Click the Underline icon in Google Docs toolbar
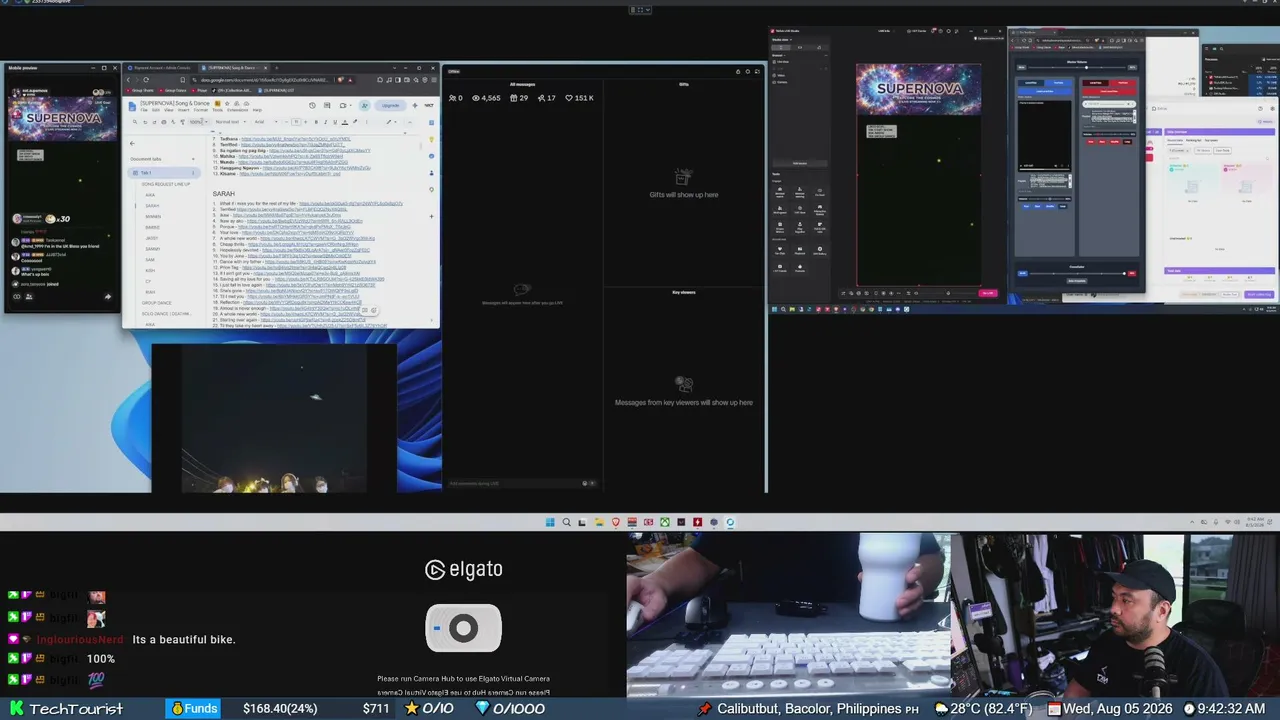The width and height of the screenshot is (1280, 720). point(337,122)
